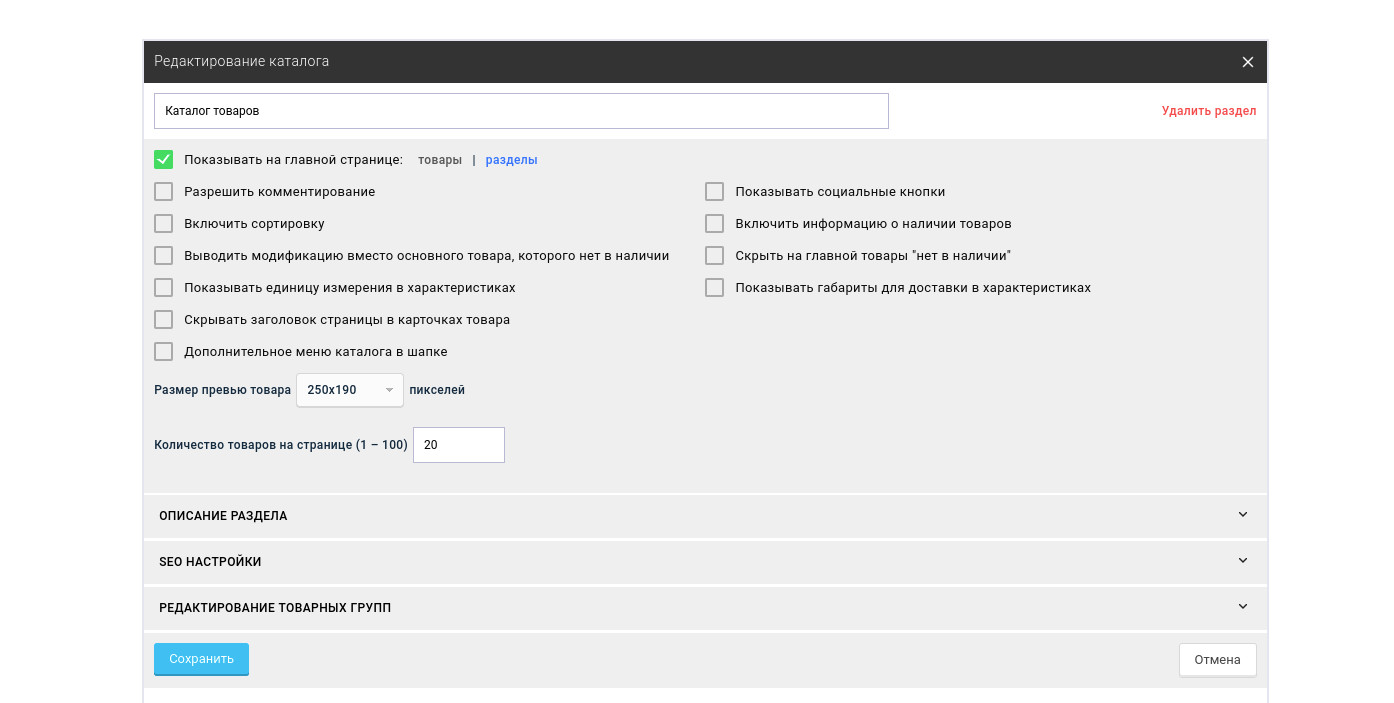
Task: Enable 'Включить сортировку' checkbox
Action: point(164,224)
